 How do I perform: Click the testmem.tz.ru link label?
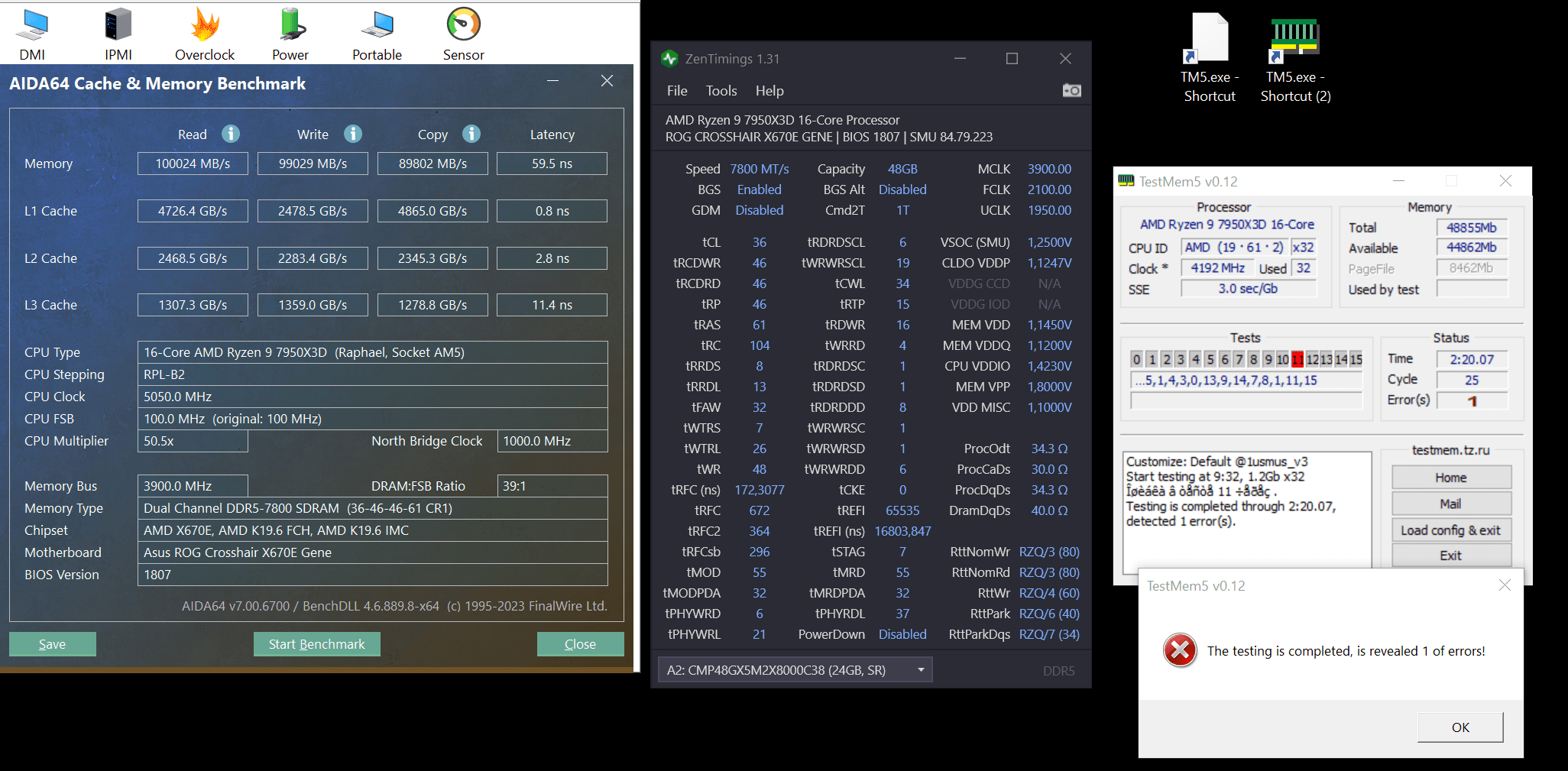(1450, 450)
